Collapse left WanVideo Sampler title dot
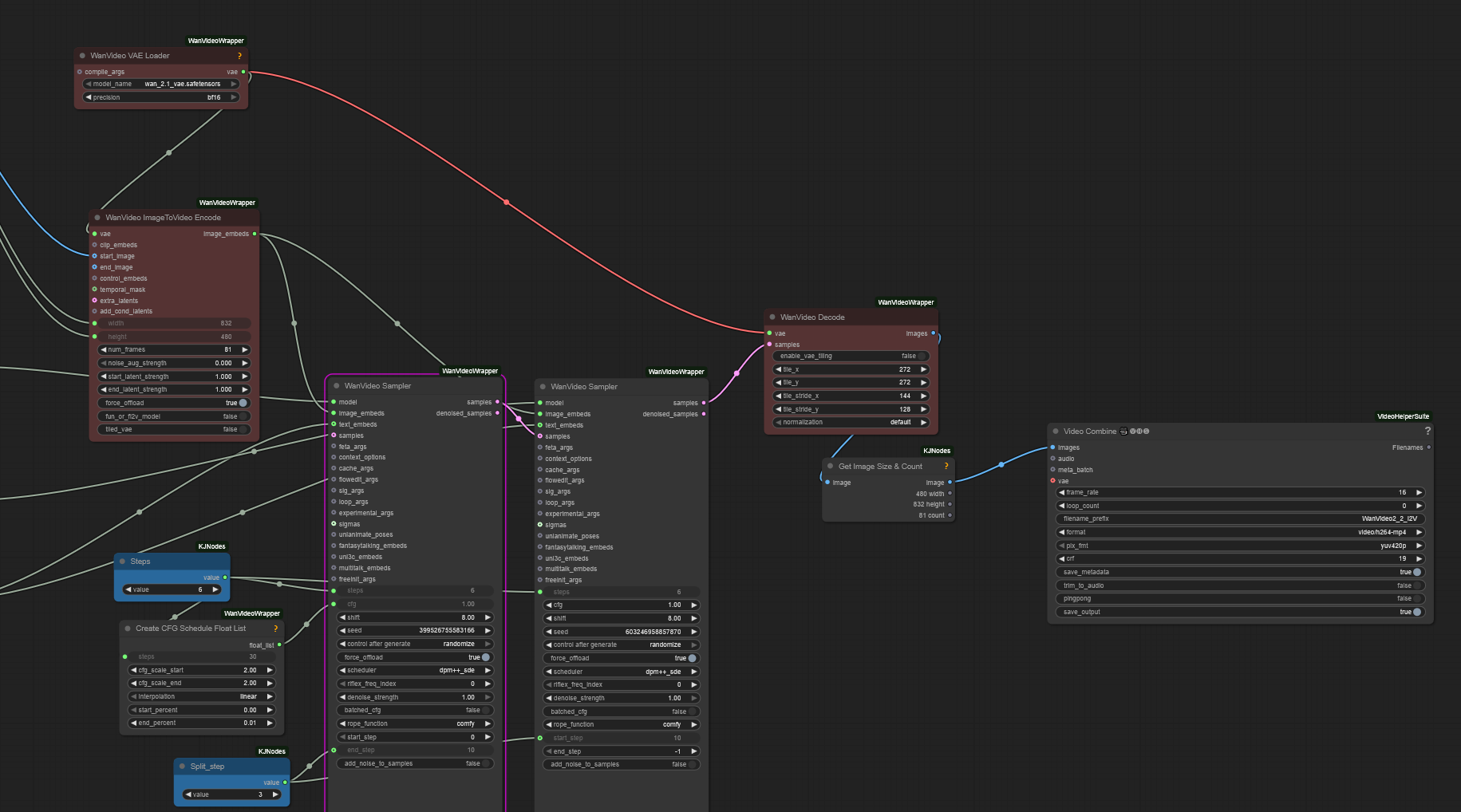Viewport: 1461px width, 812px height. 337,386
